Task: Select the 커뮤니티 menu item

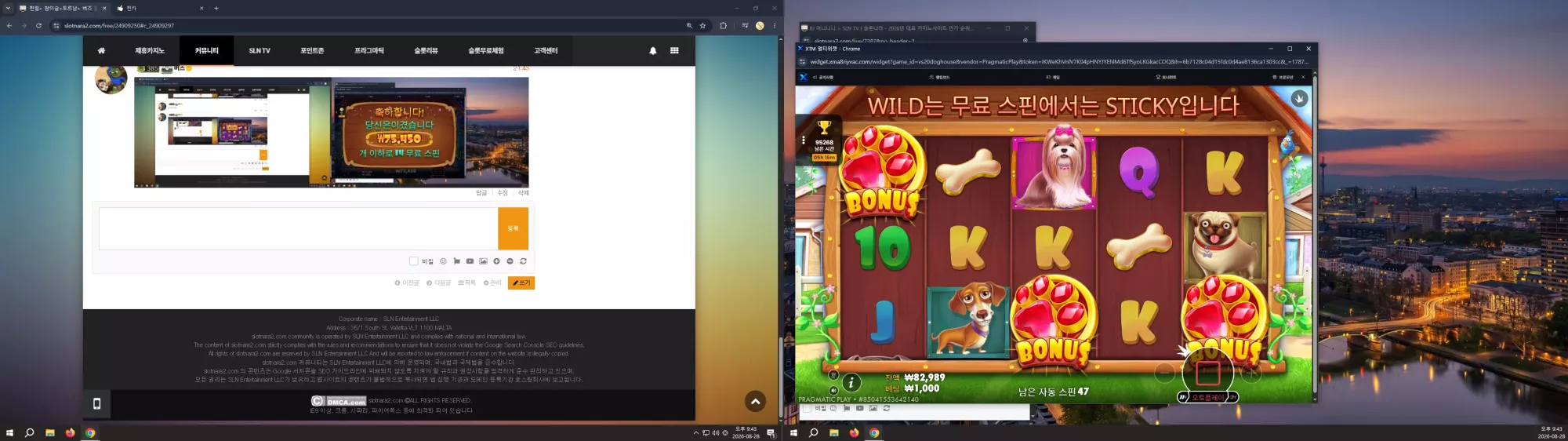Action: pyautogui.click(x=207, y=50)
